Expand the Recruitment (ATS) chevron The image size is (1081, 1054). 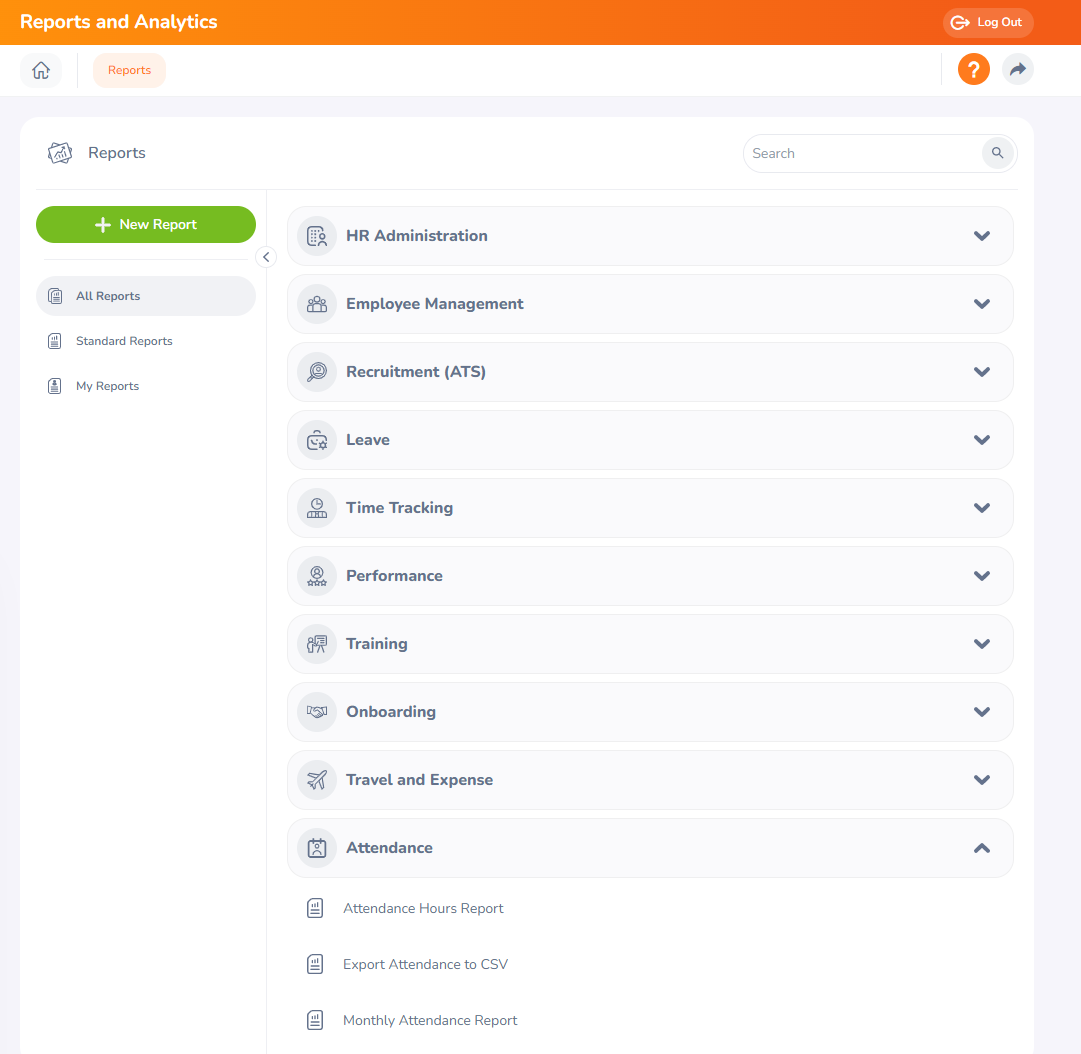[982, 372]
